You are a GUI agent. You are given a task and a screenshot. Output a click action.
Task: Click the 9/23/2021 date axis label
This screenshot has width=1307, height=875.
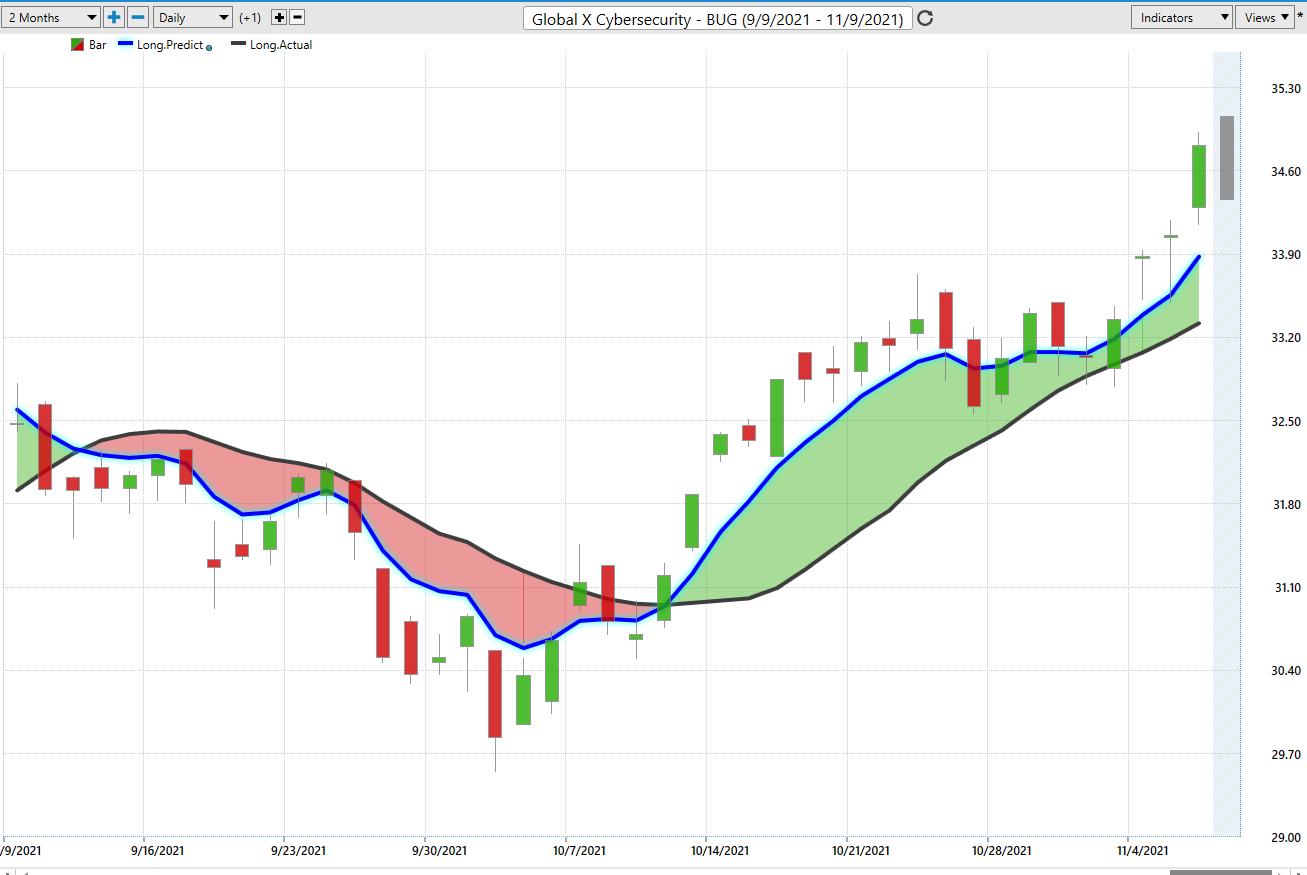click(298, 850)
